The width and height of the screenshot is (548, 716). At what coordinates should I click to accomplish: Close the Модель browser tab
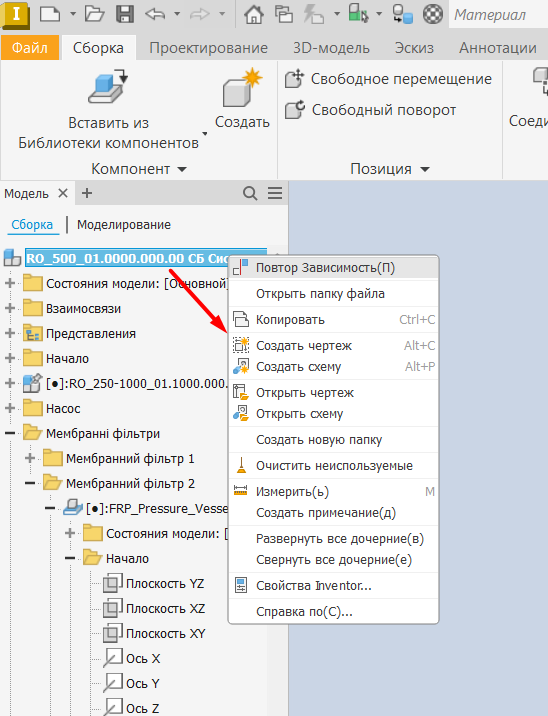click(63, 193)
